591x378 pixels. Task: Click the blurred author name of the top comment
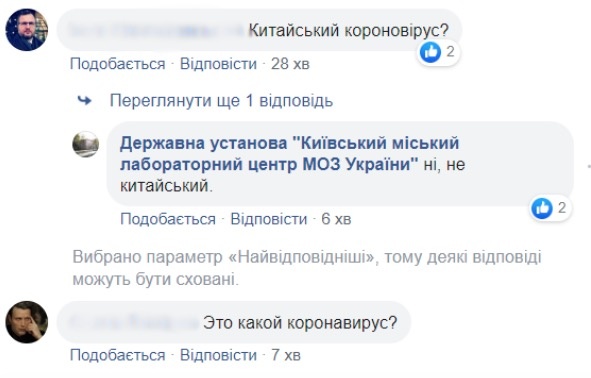coord(157,30)
